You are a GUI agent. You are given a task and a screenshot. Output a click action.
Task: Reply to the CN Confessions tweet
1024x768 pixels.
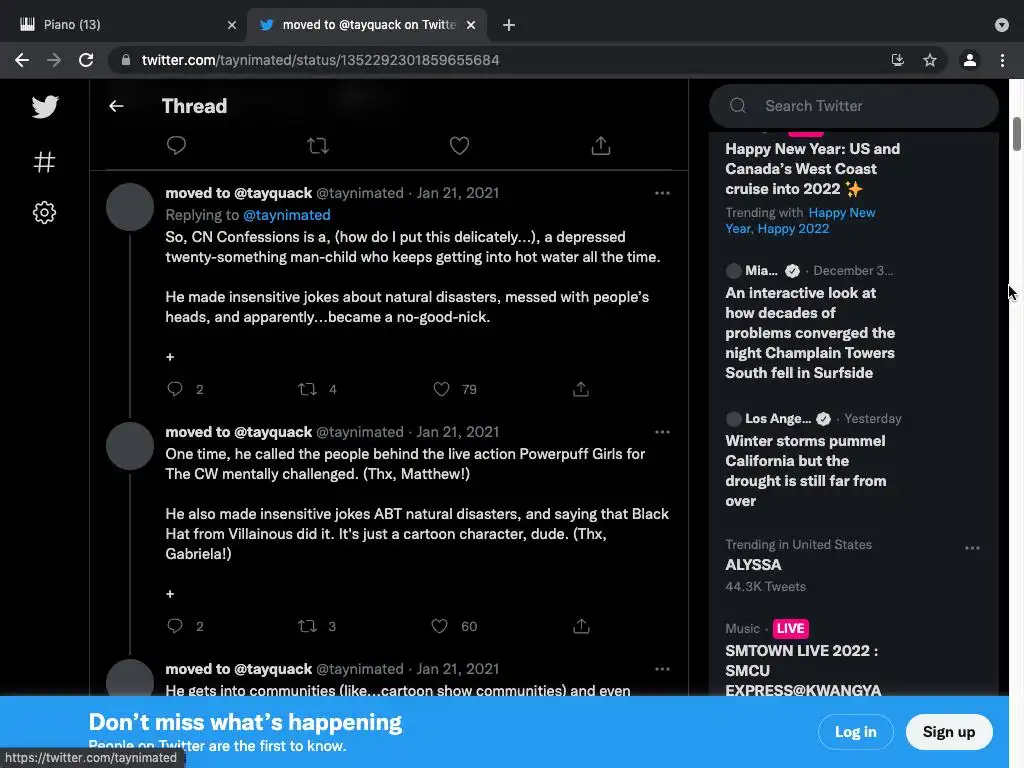(x=175, y=389)
